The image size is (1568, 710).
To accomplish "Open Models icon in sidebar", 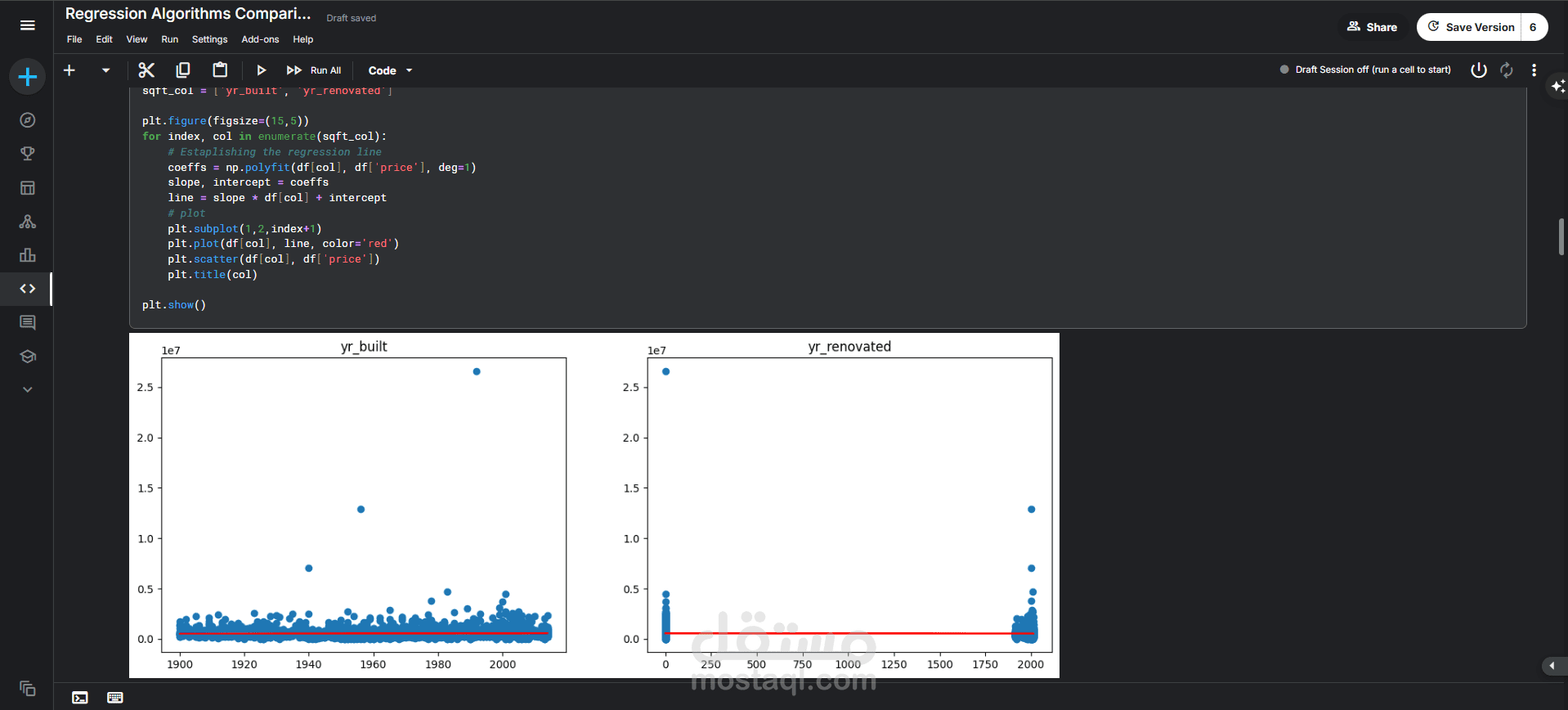I will 27,222.
